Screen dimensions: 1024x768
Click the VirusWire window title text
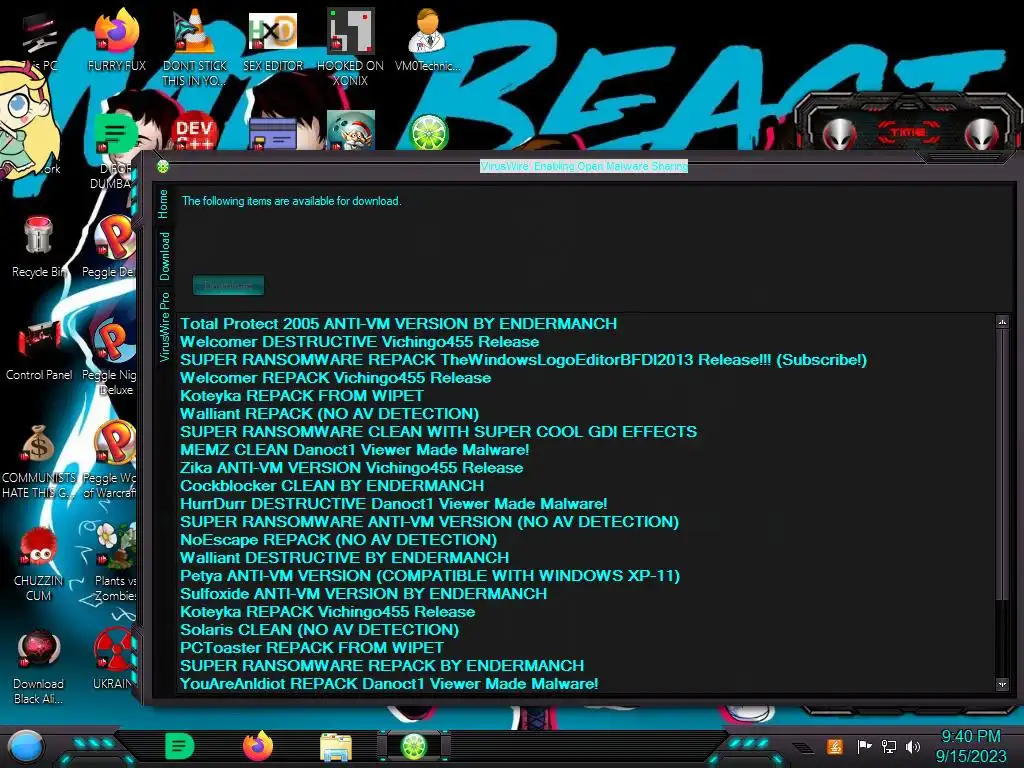pos(584,166)
